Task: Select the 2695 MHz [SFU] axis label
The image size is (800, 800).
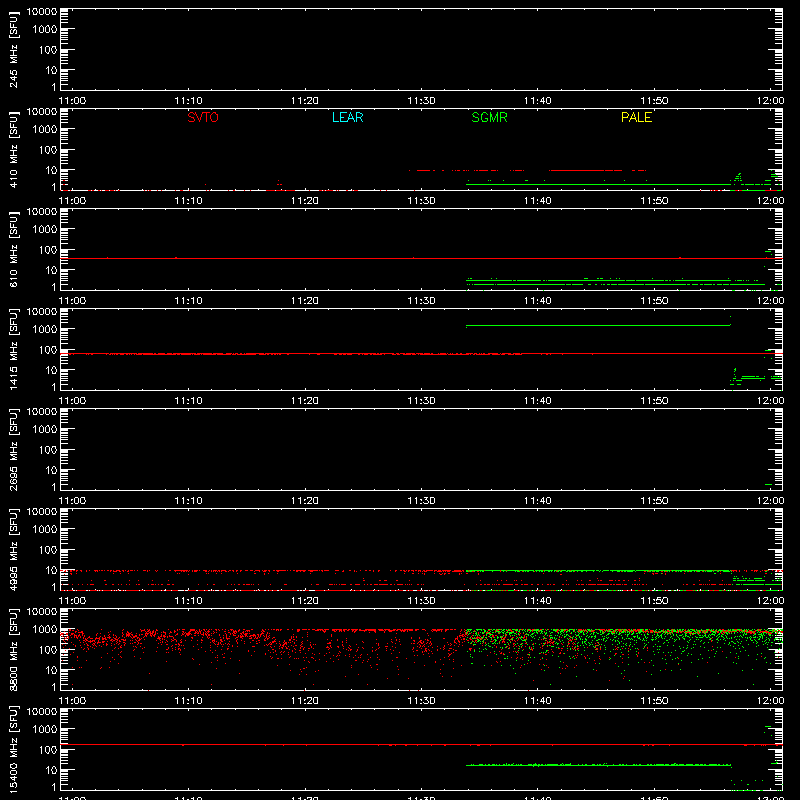Action: pos(14,449)
